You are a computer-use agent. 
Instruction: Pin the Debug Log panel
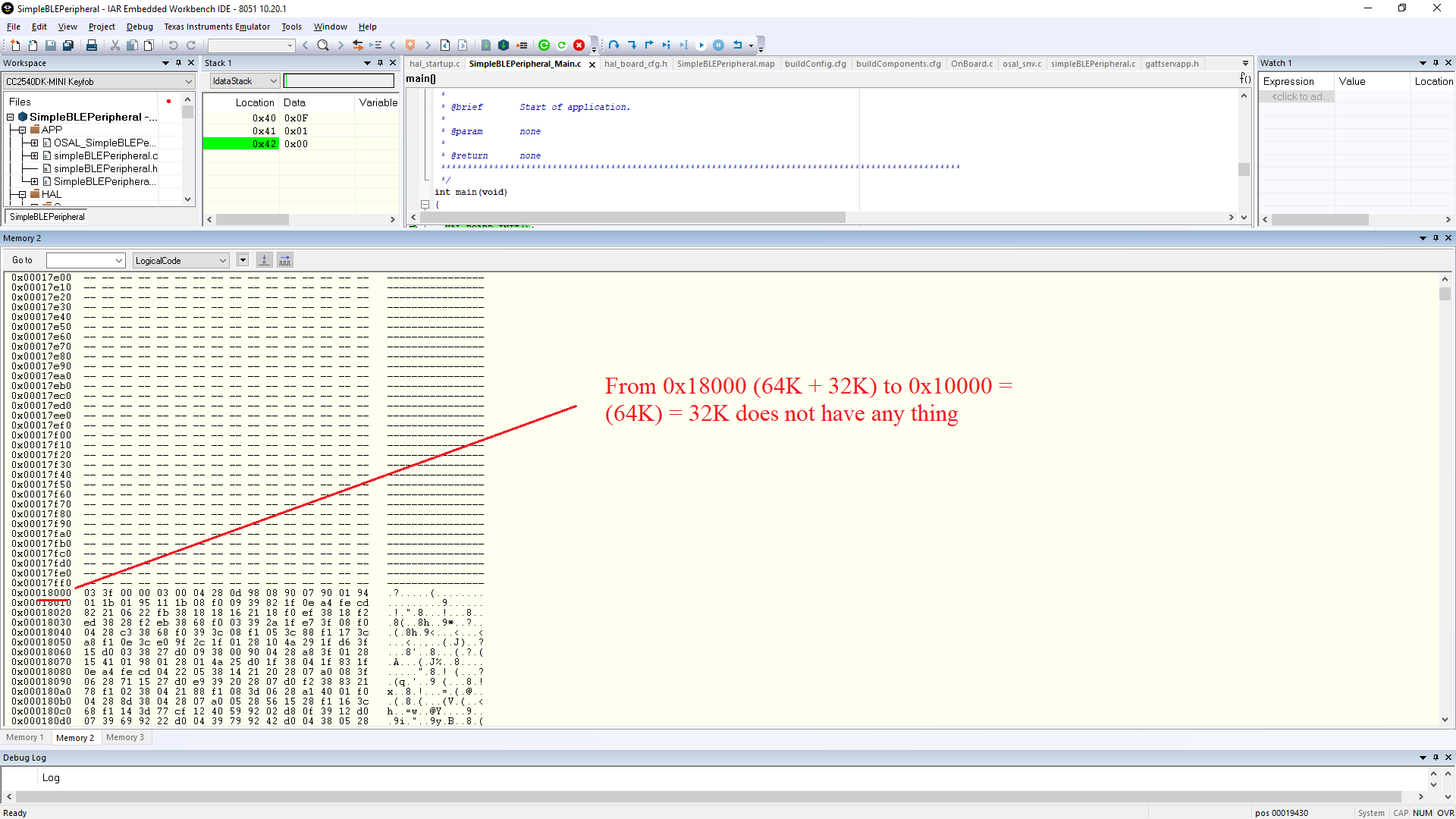click(1436, 758)
